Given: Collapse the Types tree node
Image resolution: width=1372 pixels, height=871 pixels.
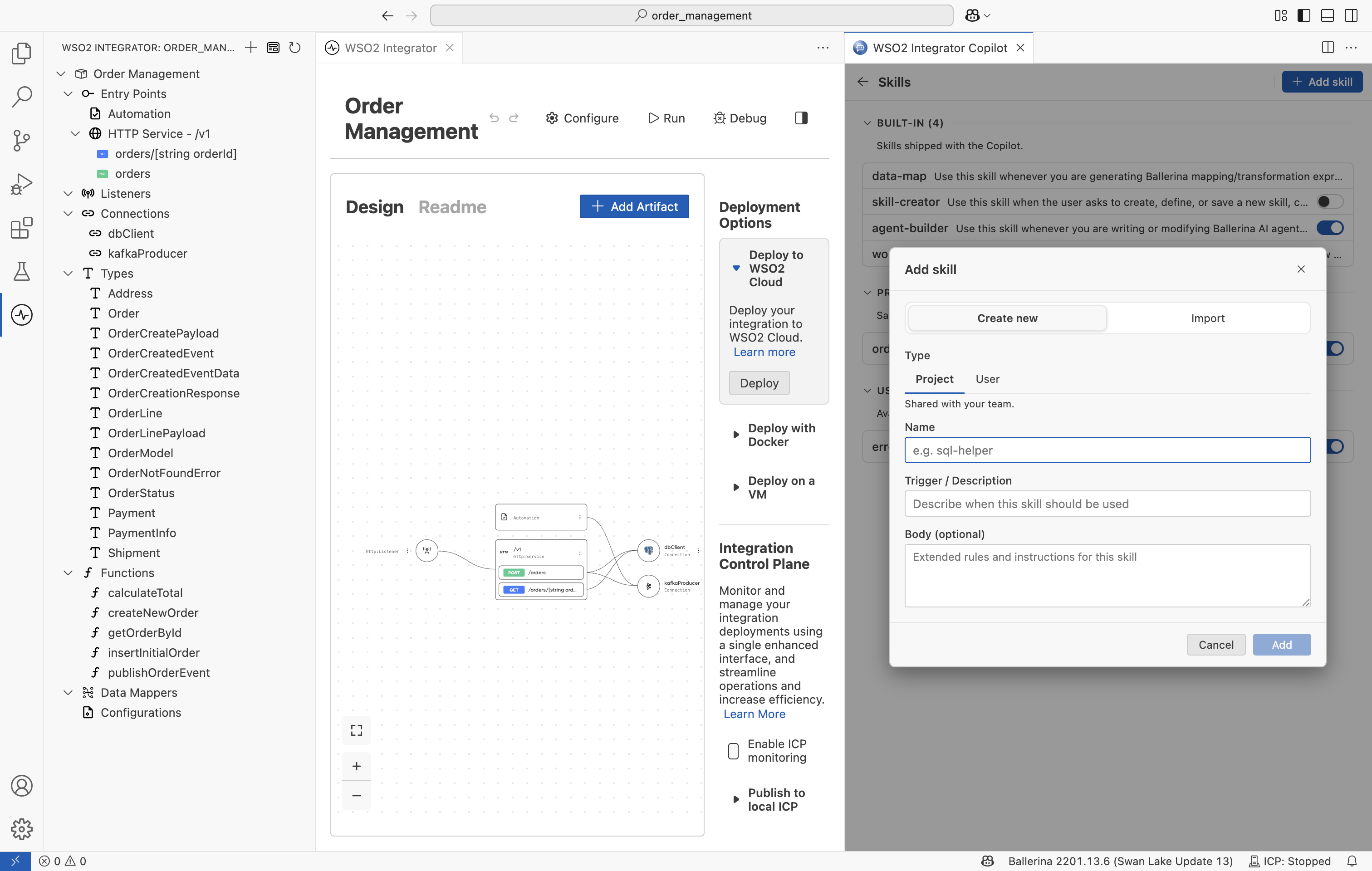Looking at the screenshot, I should (x=68, y=274).
